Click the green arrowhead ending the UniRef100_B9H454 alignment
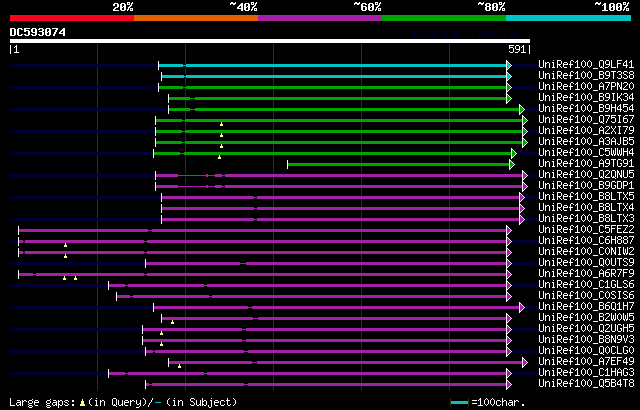 coord(522,109)
